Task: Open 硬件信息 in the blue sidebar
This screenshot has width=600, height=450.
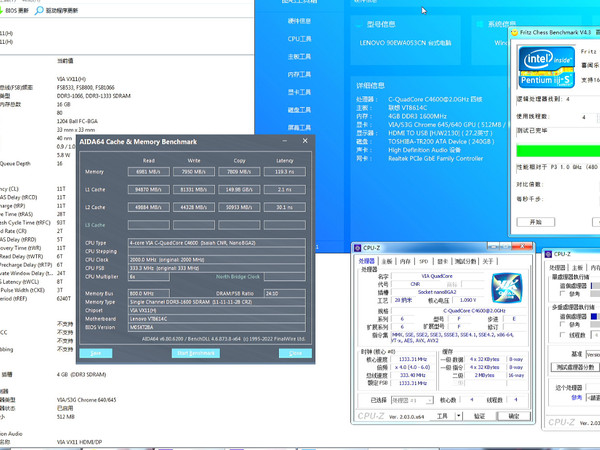Action: coord(299,21)
